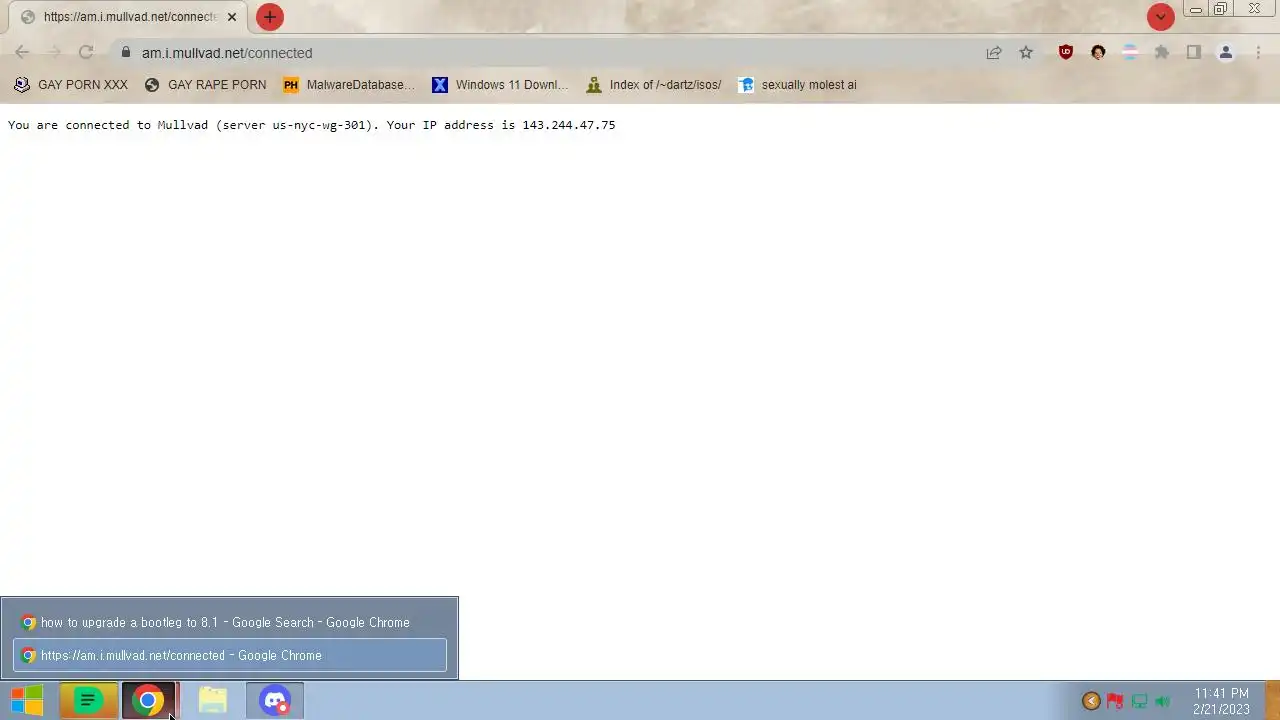Open File Explorer from the taskbar
This screenshot has width=1280, height=720.
pyautogui.click(x=212, y=700)
